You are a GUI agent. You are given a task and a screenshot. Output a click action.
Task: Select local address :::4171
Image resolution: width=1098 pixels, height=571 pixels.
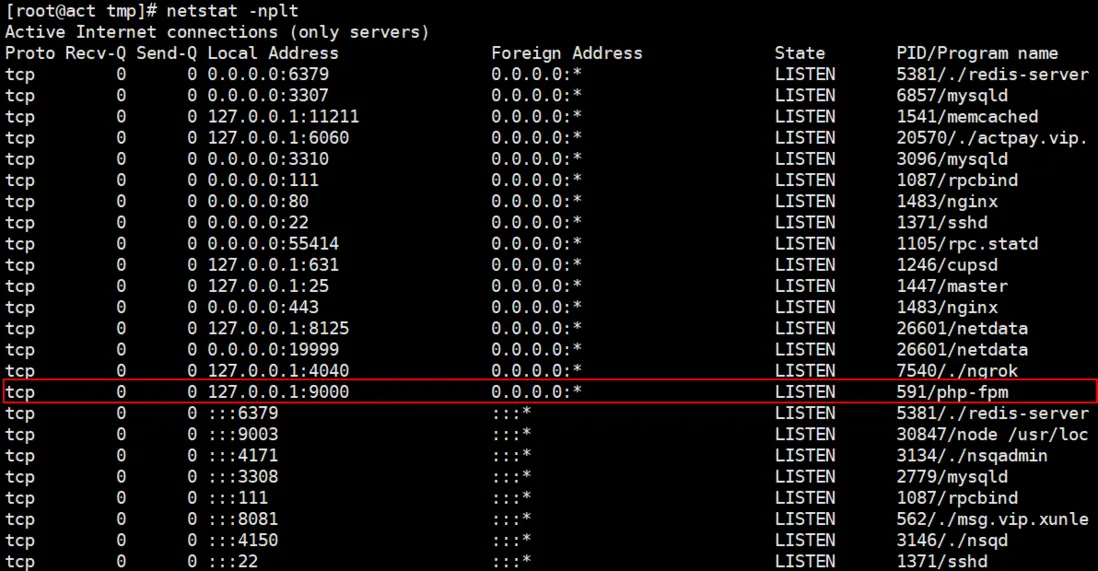[x=242, y=455]
